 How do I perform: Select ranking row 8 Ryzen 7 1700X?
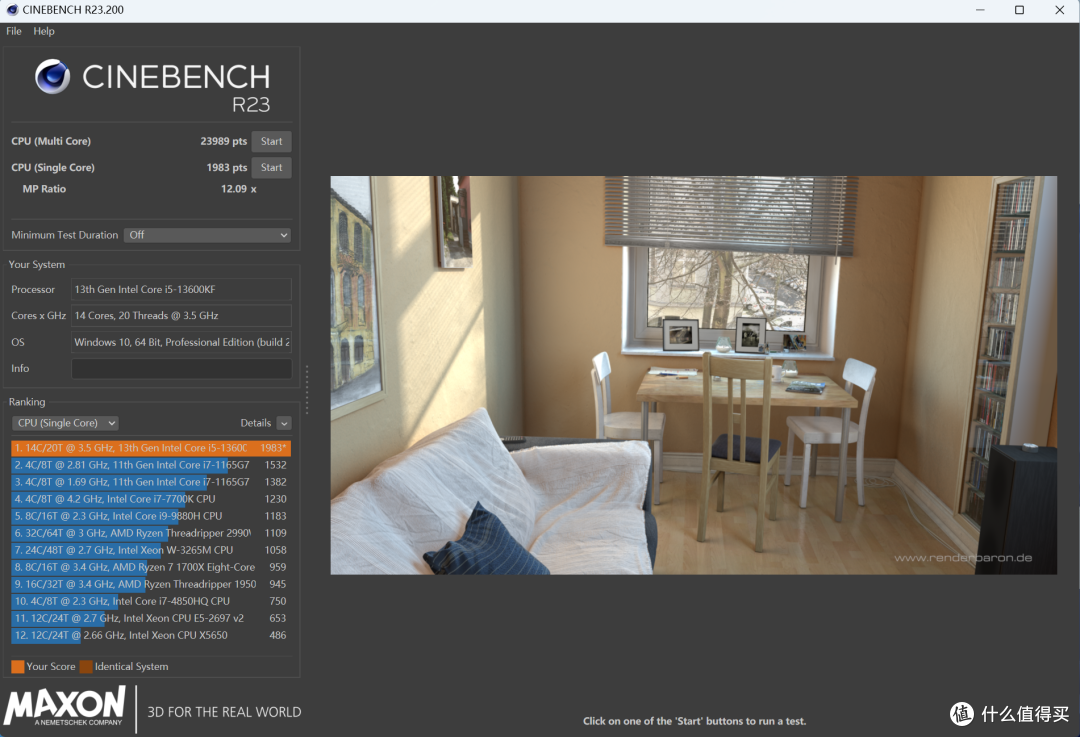pyautogui.click(x=151, y=567)
